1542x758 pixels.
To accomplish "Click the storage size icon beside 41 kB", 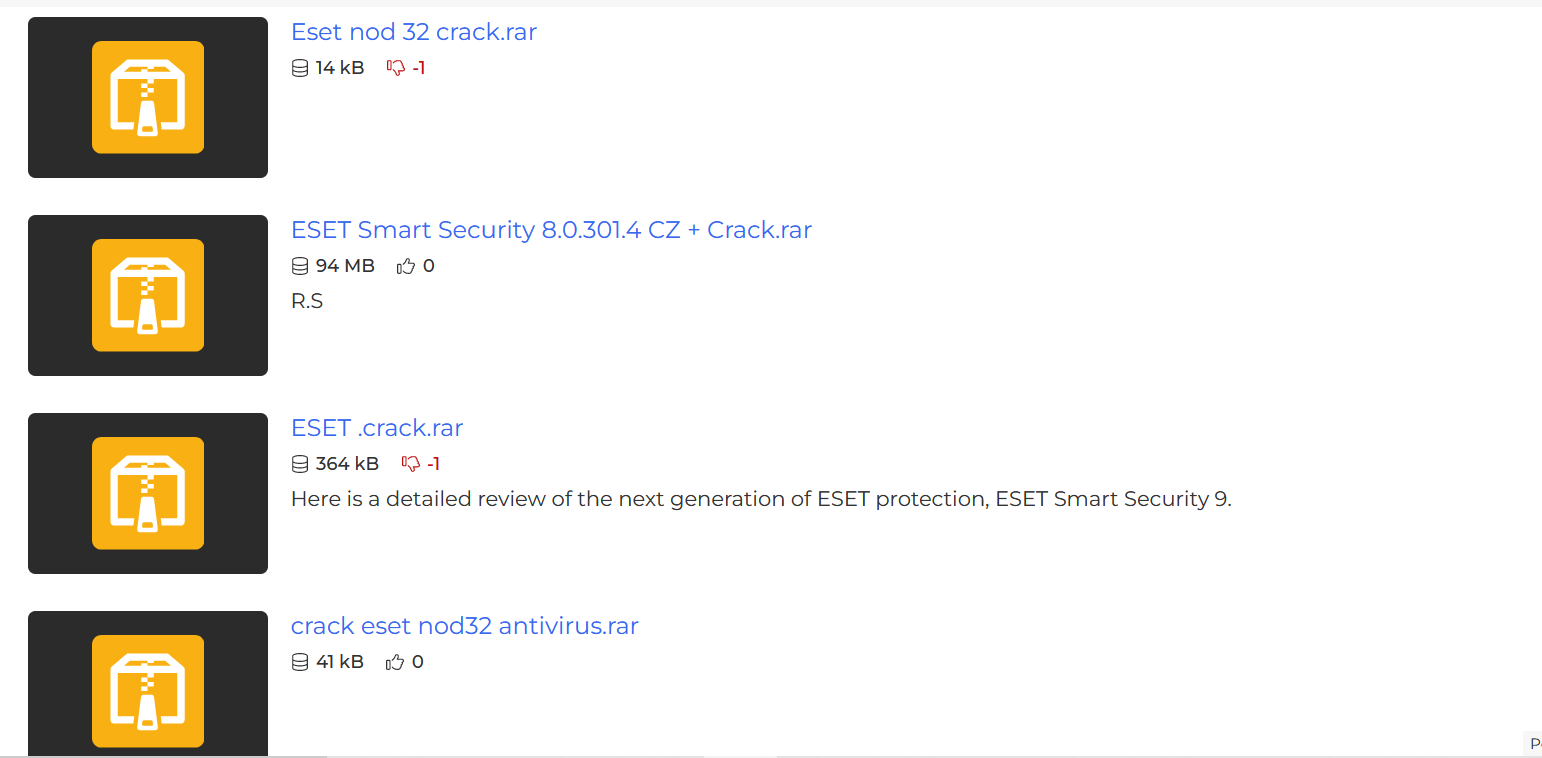I will coord(299,662).
